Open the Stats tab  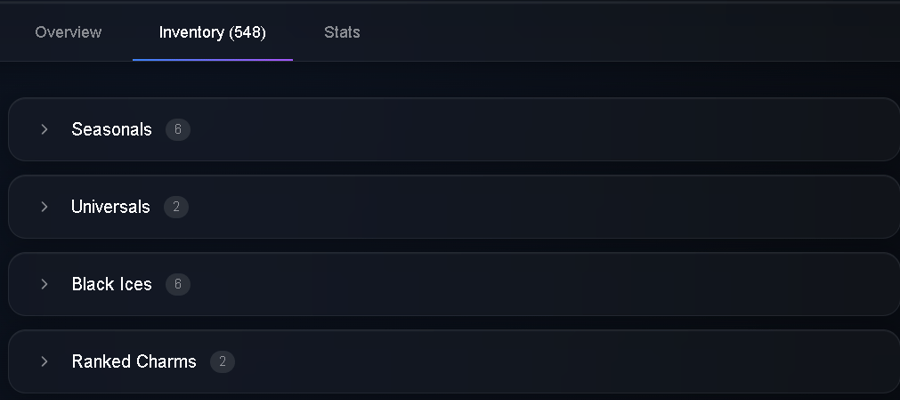coord(342,32)
